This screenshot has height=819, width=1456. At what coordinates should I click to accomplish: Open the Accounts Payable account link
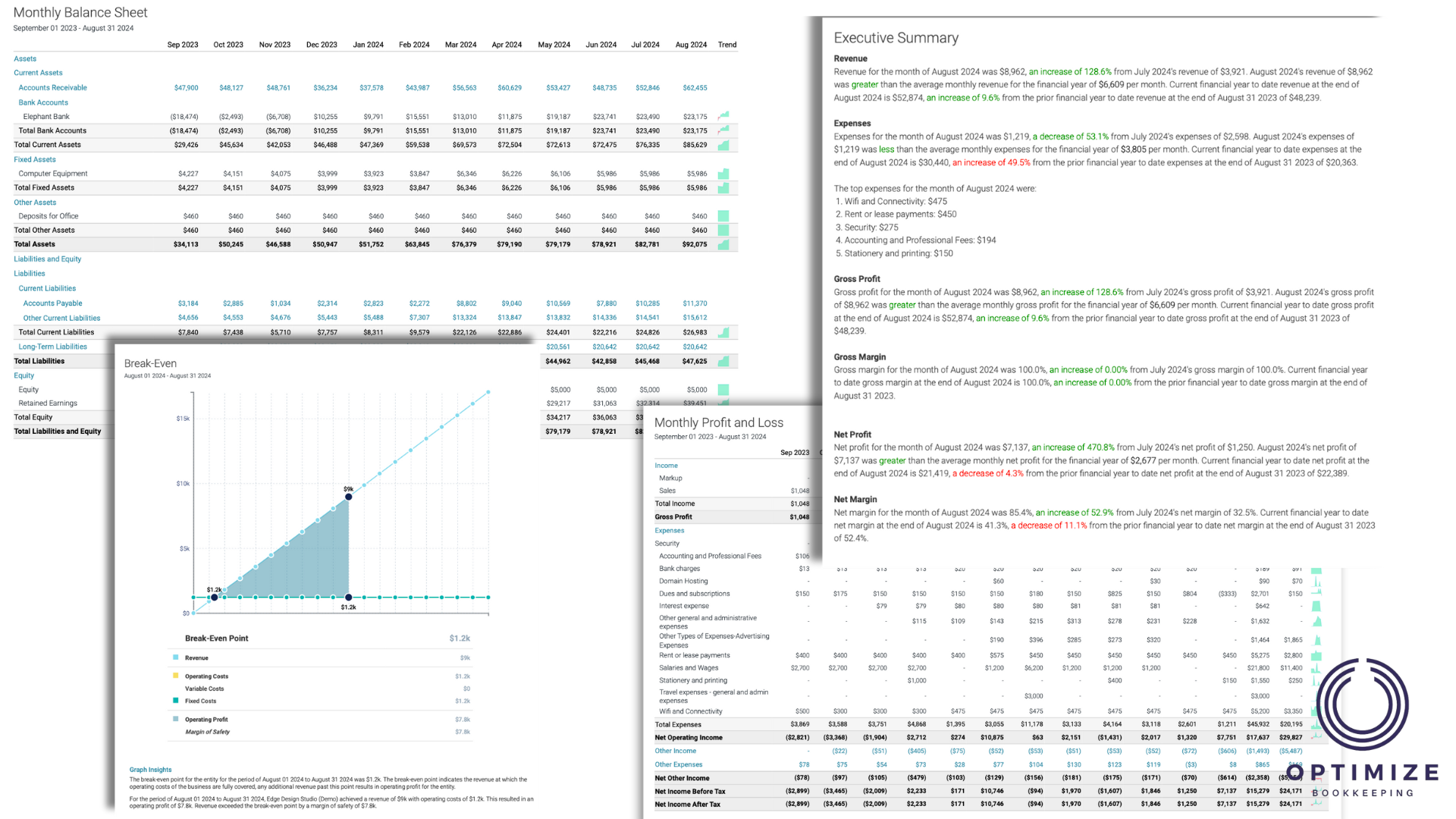point(52,303)
